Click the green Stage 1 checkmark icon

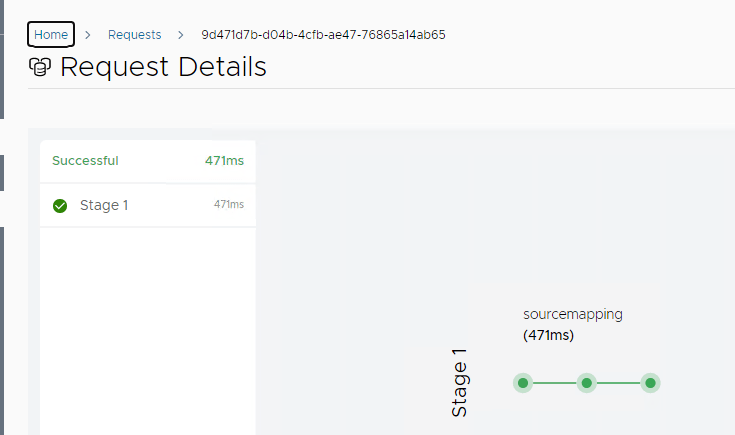click(60, 206)
